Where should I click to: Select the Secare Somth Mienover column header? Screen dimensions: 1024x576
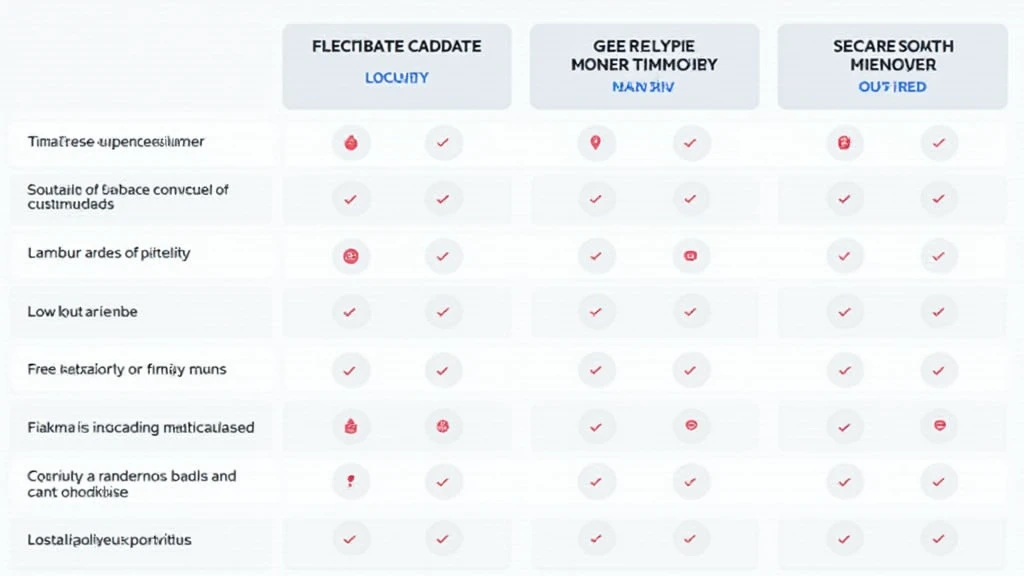click(893, 55)
